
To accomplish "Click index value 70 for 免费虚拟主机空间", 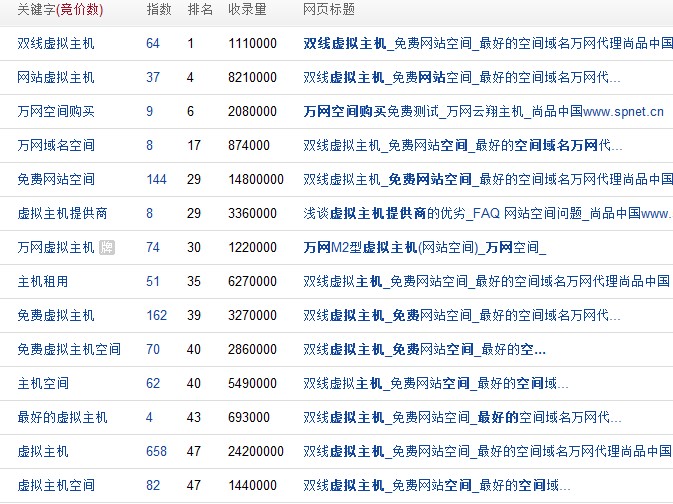I will click(153, 349).
